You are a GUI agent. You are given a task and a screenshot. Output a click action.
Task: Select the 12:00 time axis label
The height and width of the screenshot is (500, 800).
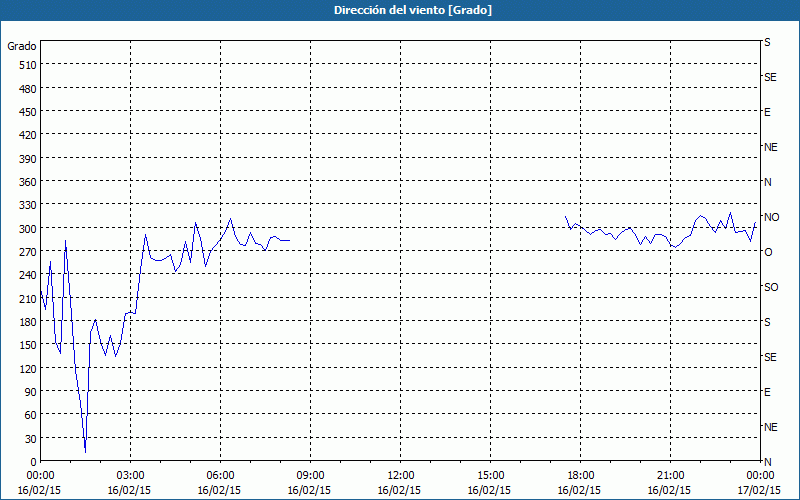coord(401,476)
